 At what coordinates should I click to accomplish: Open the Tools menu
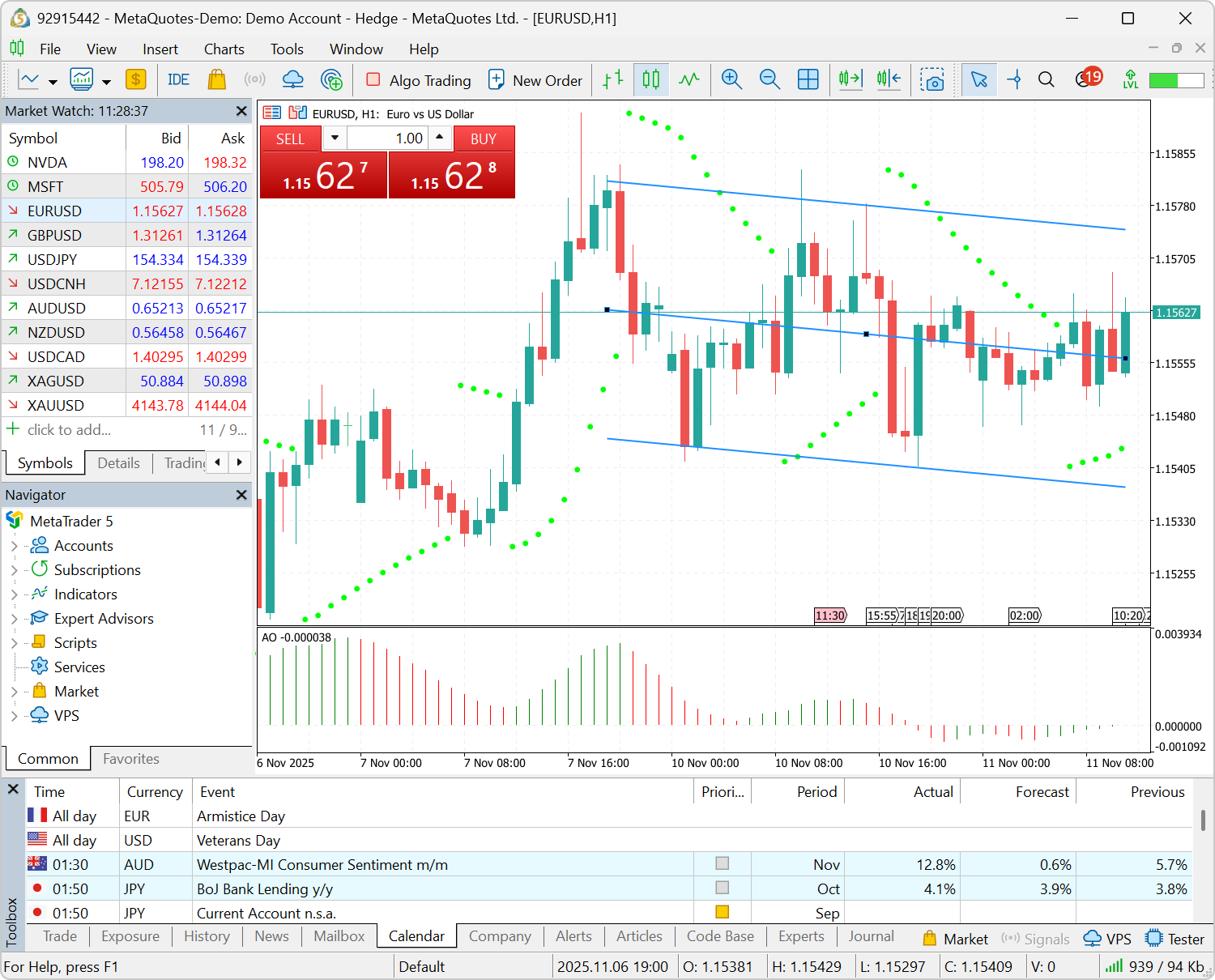(287, 49)
